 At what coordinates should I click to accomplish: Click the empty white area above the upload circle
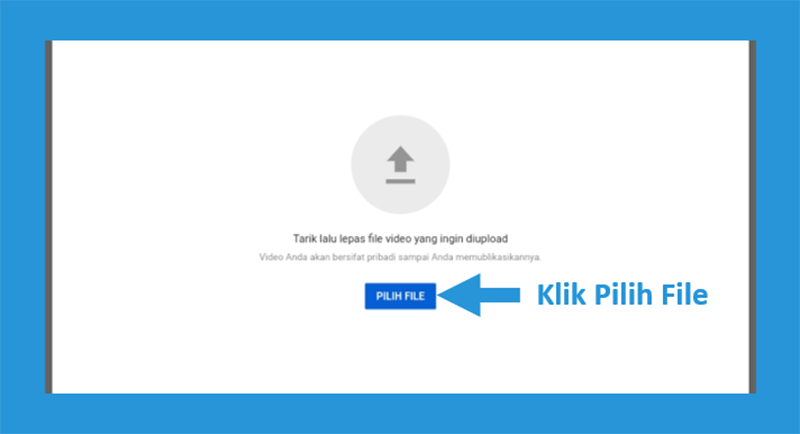[400, 76]
